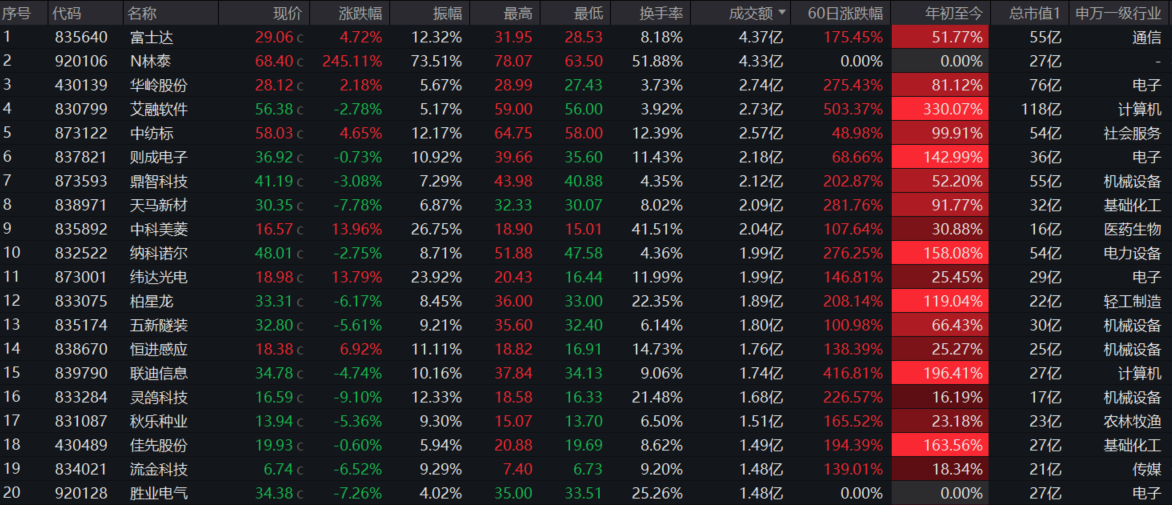Select stock name 流金科技
Image resolution: width=1172 pixels, height=505 pixels.
click(158, 469)
